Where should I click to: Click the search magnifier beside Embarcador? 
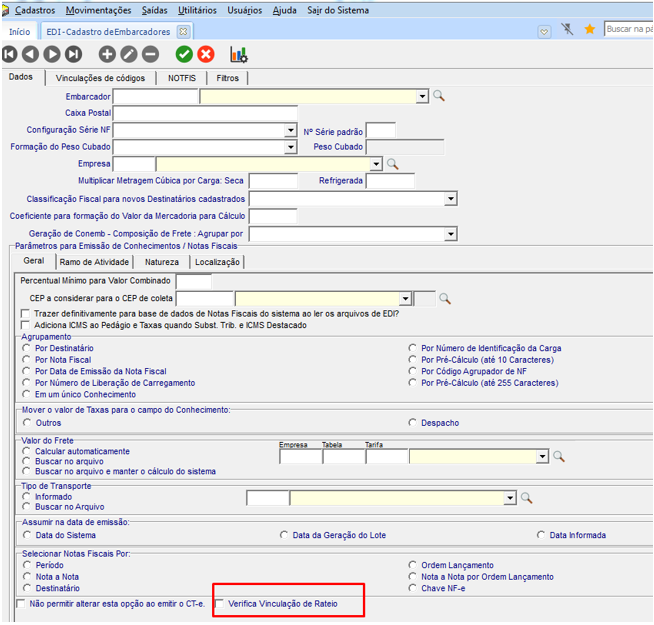(x=438, y=96)
